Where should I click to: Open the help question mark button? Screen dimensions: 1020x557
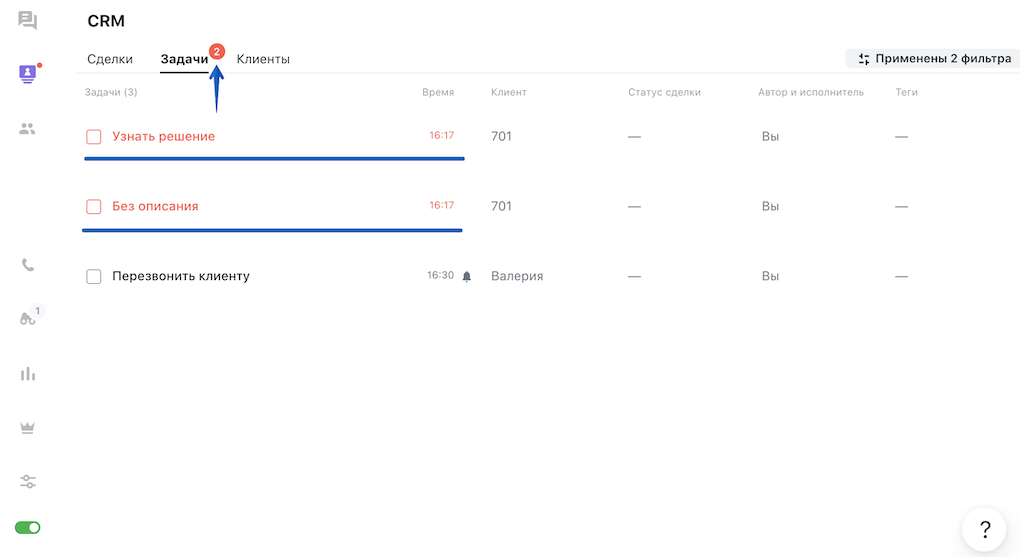(984, 530)
